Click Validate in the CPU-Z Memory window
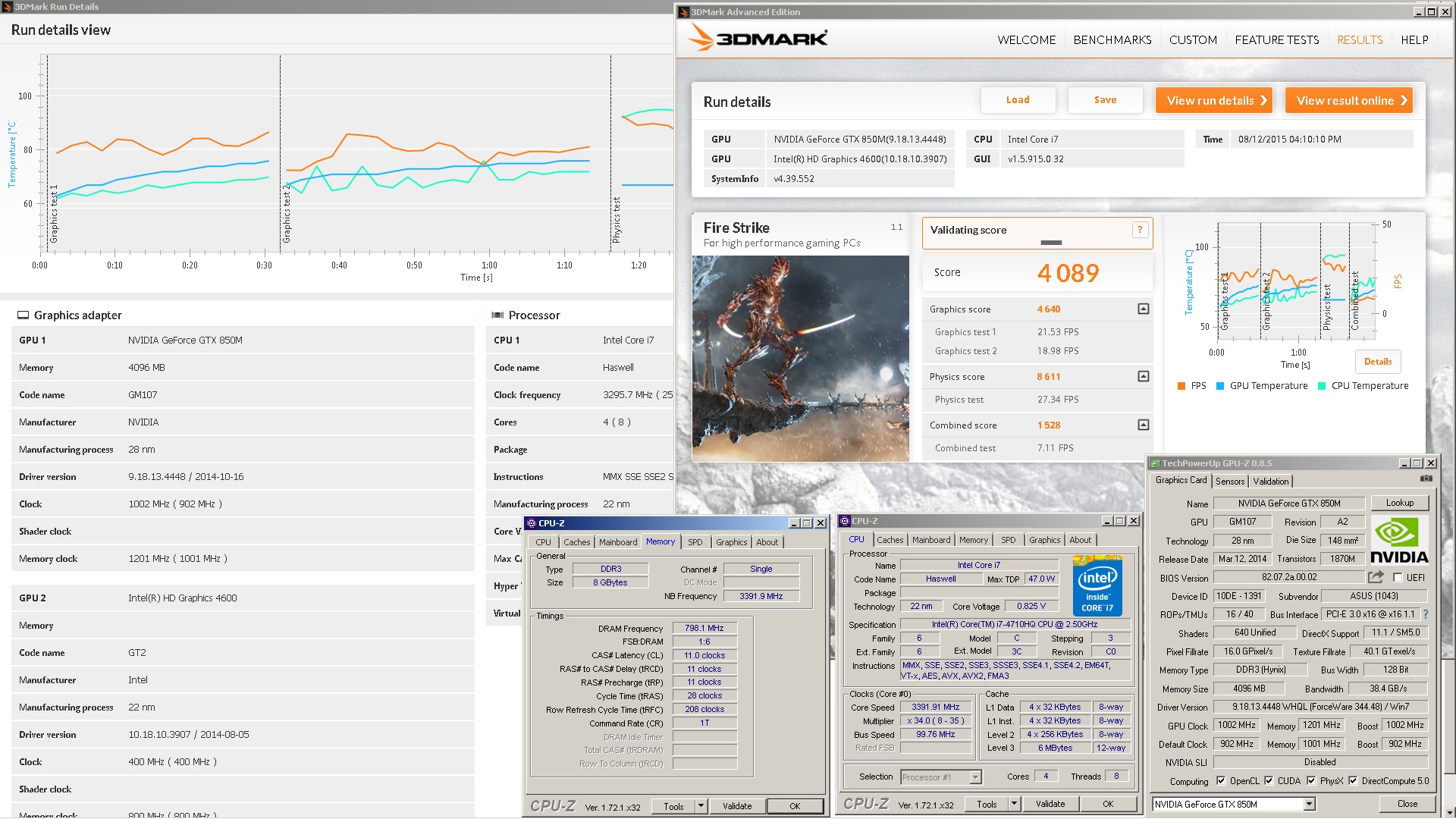 (x=736, y=806)
